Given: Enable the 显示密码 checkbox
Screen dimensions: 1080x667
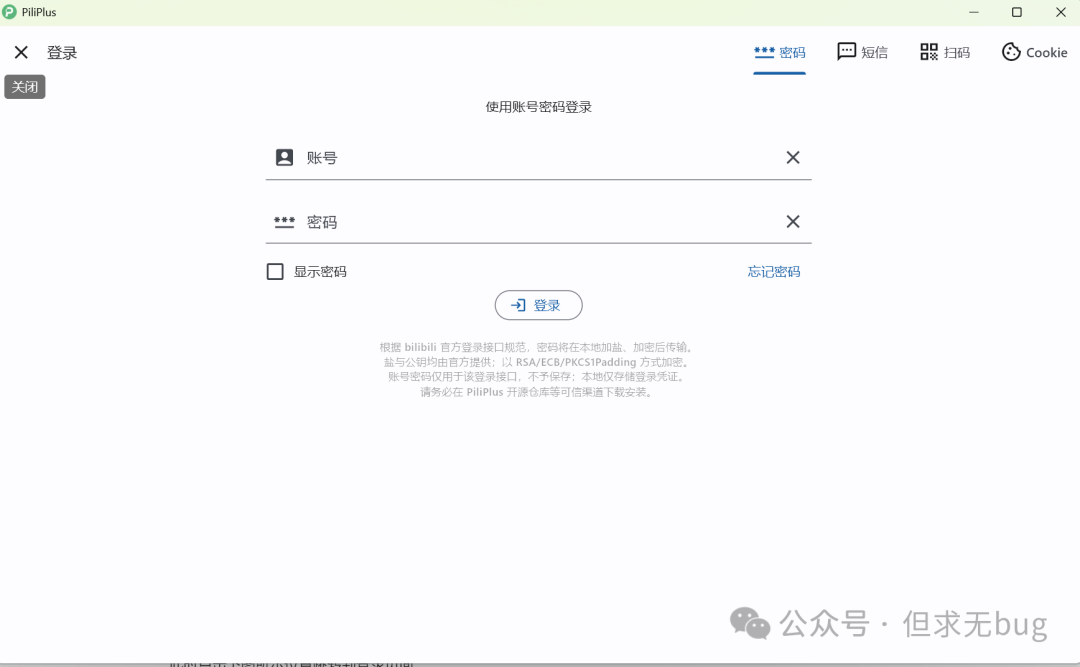Looking at the screenshot, I should 275,271.
